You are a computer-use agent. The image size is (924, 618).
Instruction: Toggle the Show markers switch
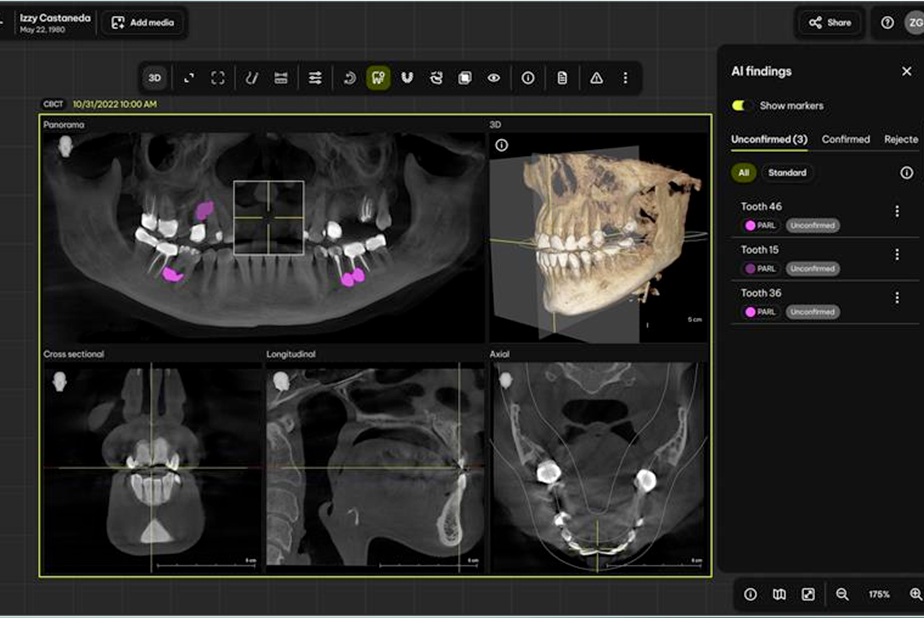click(x=740, y=105)
